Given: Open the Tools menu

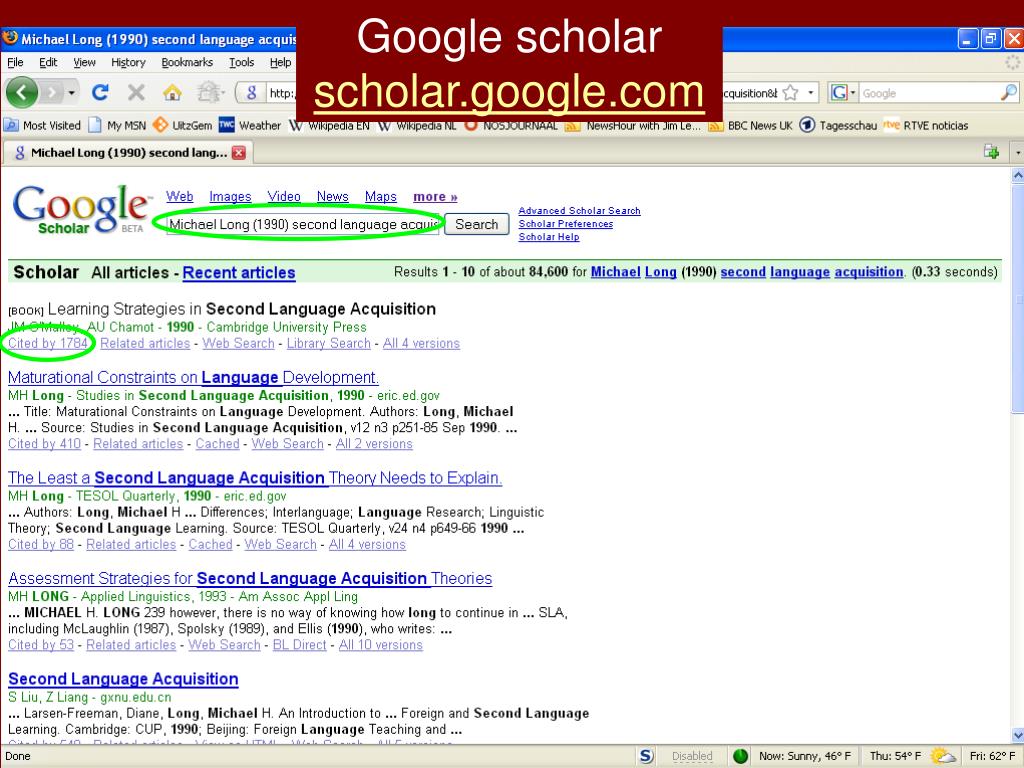Looking at the screenshot, I should point(242,62).
